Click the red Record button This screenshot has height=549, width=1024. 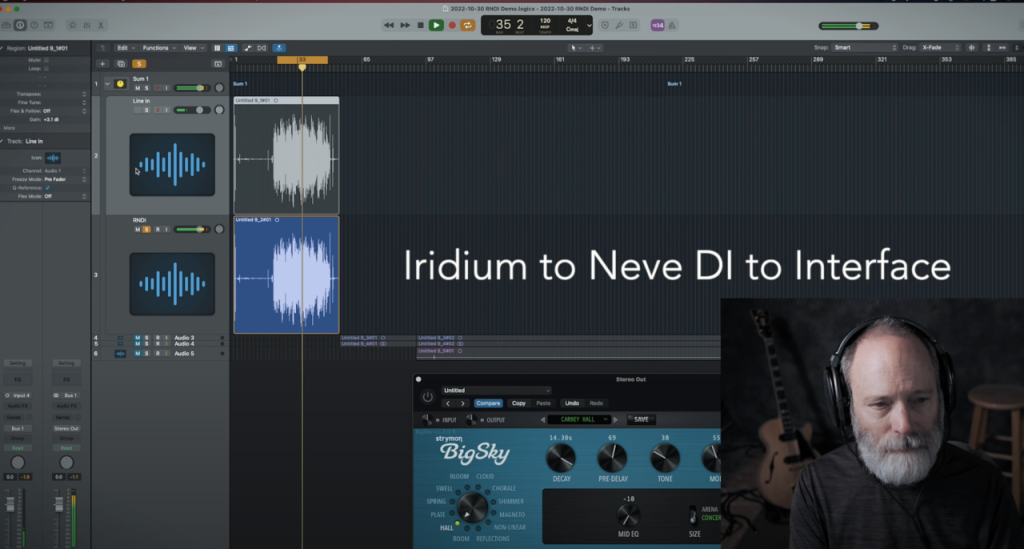click(452, 25)
